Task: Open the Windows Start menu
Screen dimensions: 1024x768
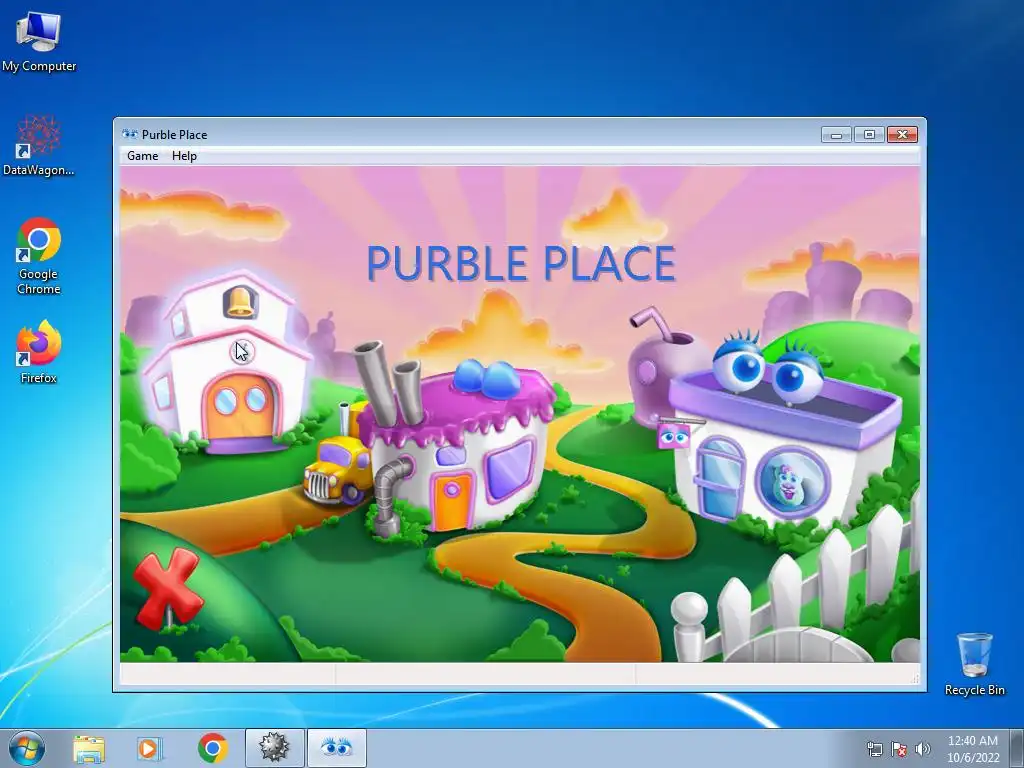Action: (27, 748)
